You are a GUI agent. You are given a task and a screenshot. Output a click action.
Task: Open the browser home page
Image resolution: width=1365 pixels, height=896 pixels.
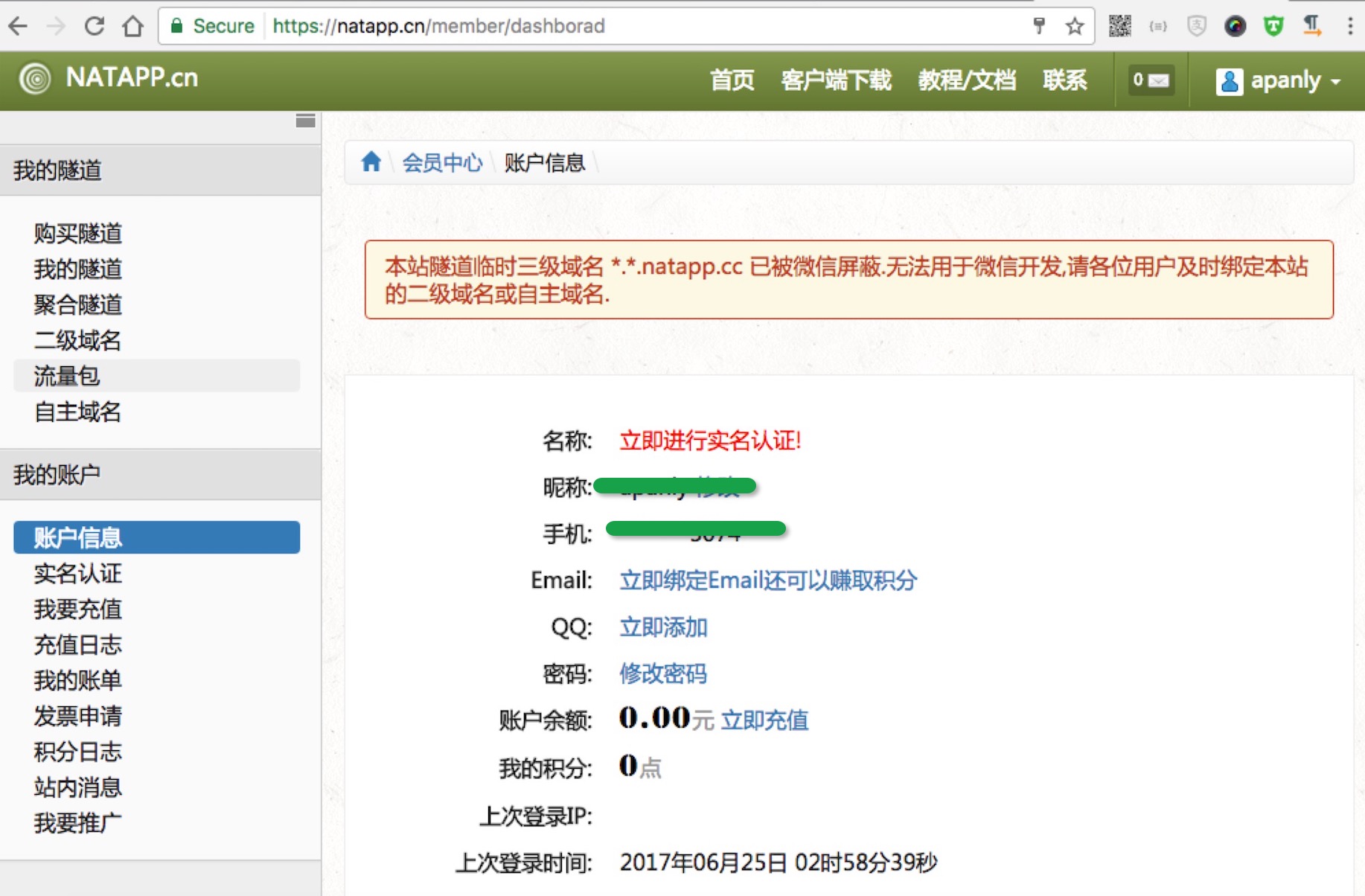(x=133, y=26)
